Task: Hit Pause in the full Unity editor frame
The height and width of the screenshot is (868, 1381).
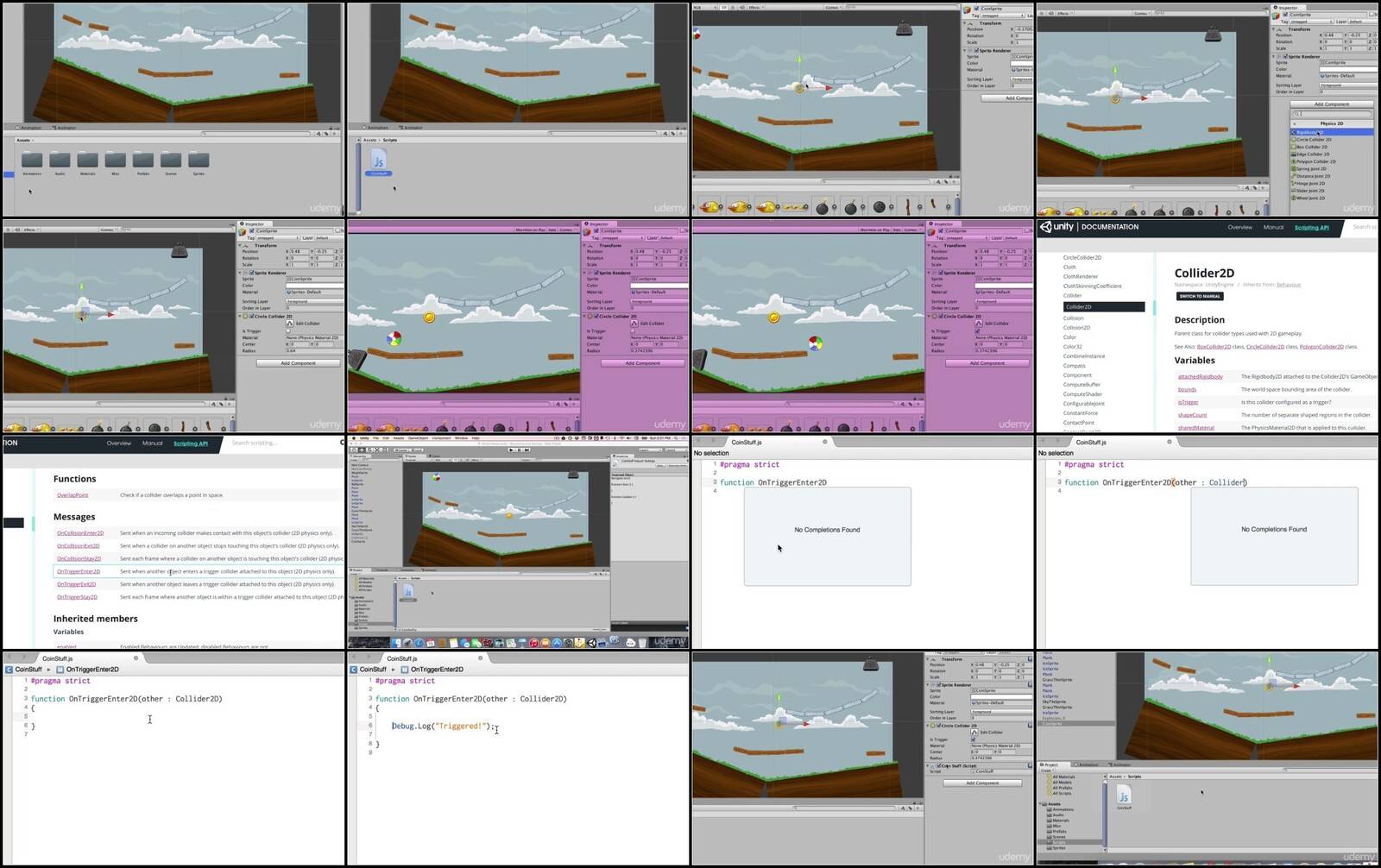Action: tap(519, 450)
